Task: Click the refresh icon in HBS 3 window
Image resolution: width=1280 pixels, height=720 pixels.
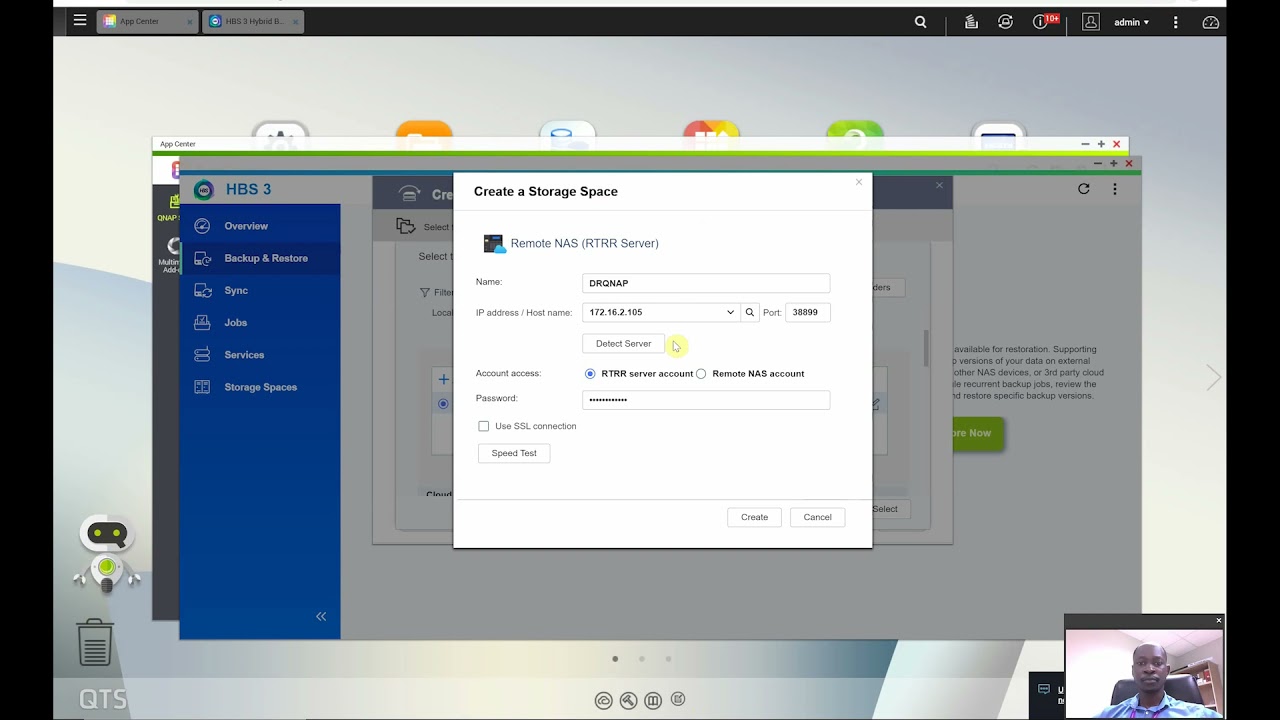Action: pos(1083,188)
